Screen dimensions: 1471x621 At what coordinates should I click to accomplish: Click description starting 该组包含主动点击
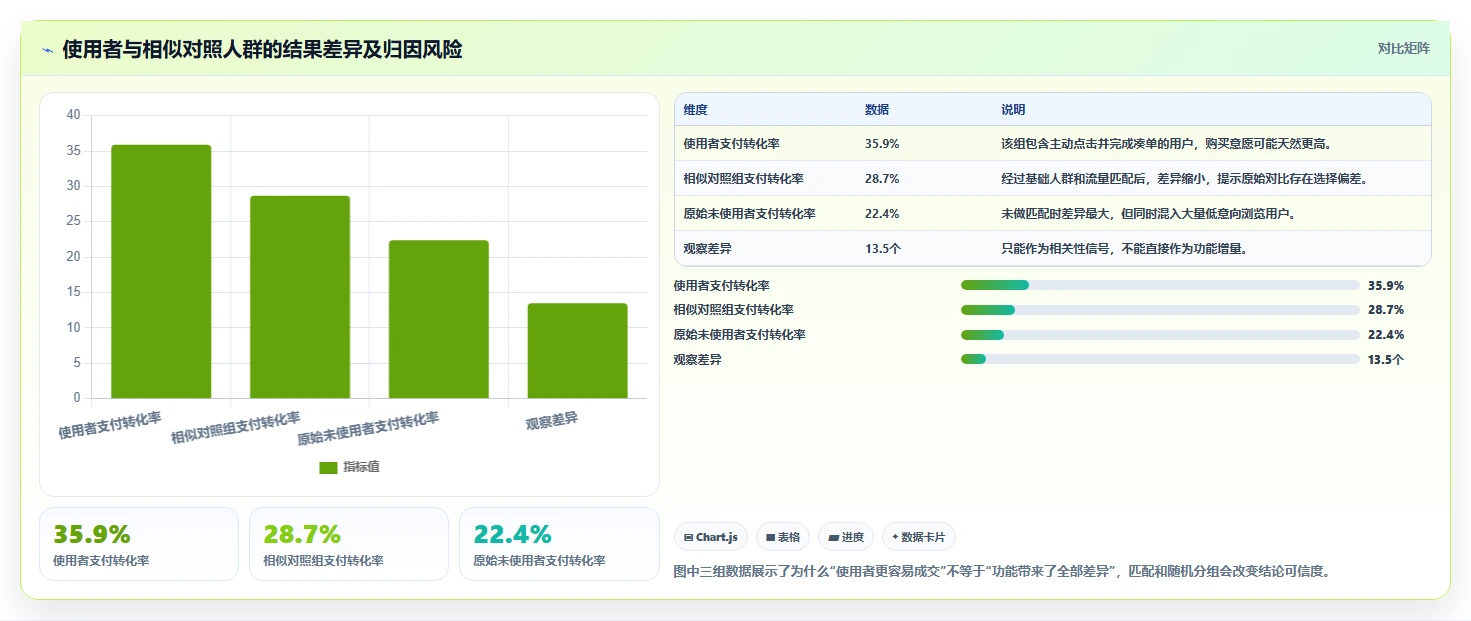point(1166,144)
